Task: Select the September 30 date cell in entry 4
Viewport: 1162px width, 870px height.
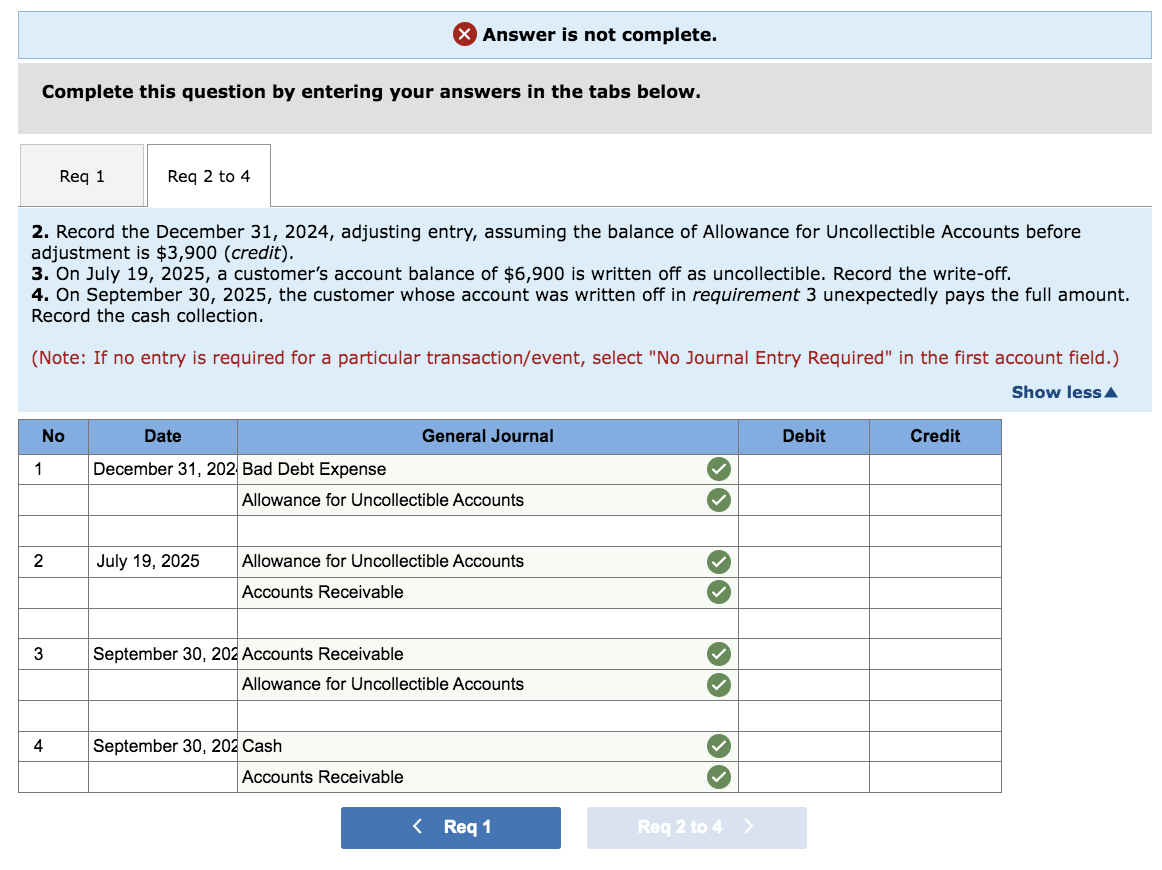Action: pos(163,746)
